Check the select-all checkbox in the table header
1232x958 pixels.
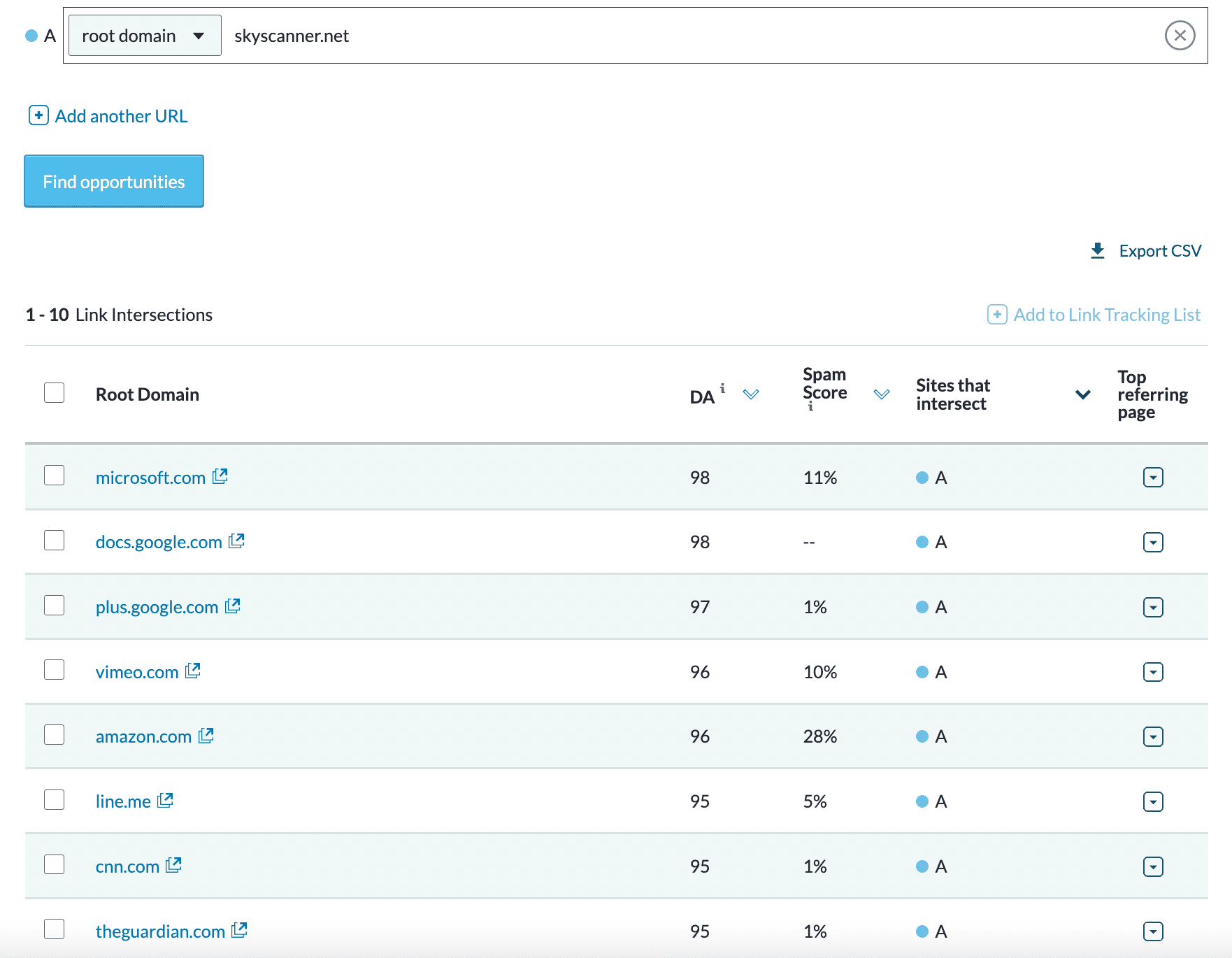54,393
